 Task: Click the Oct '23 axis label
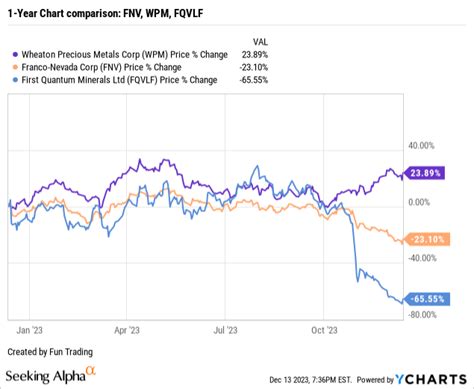pyautogui.click(x=324, y=330)
